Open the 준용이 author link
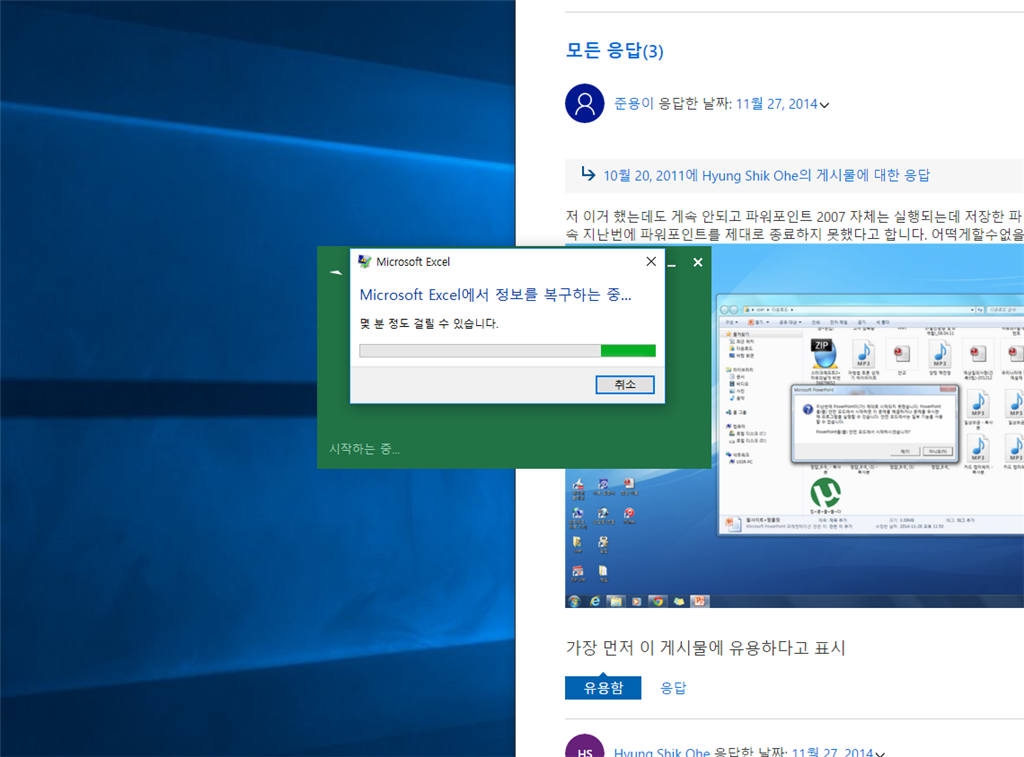The width and height of the screenshot is (1024, 757). (x=634, y=103)
